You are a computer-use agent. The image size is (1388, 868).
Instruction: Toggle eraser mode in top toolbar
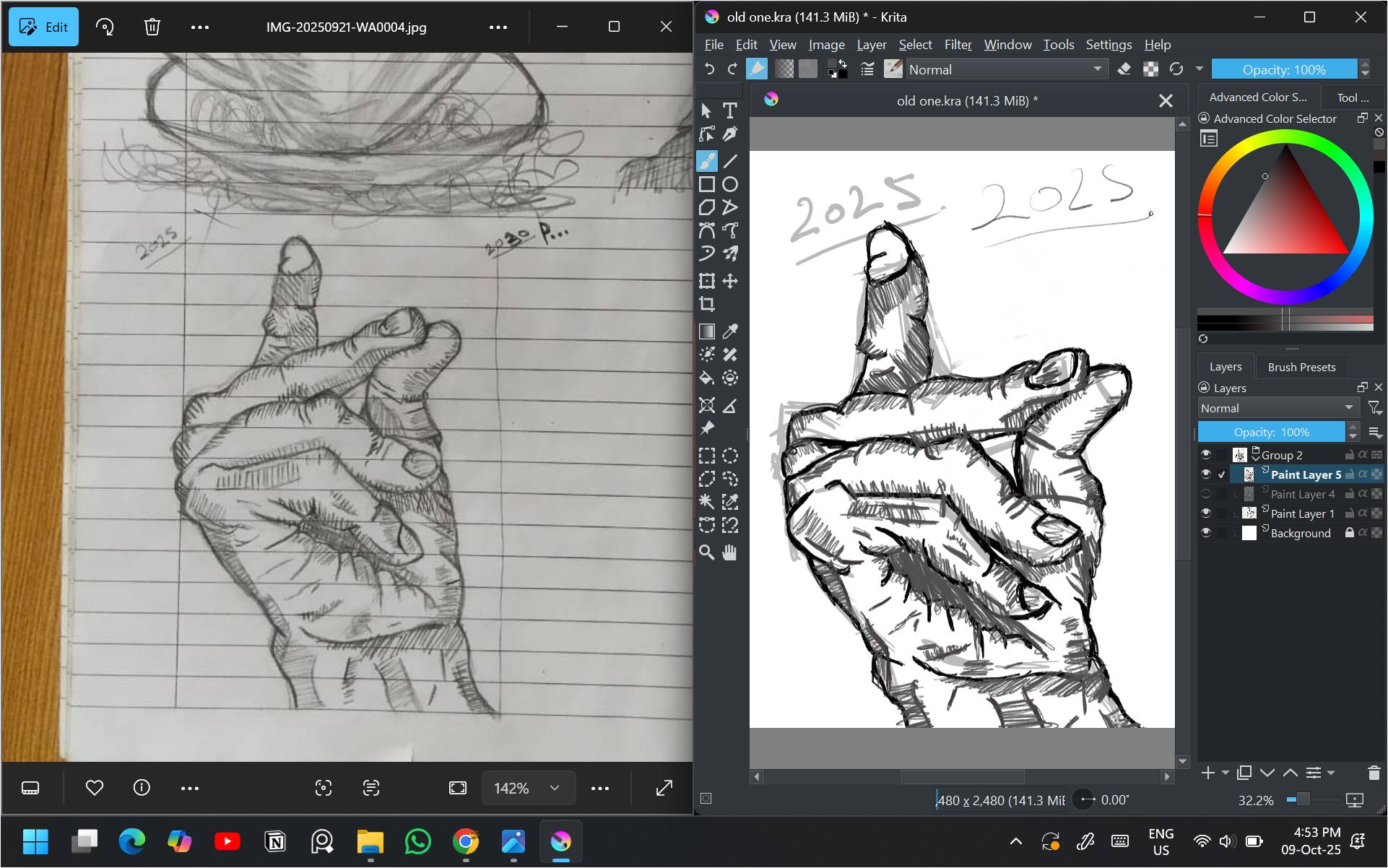(1124, 69)
